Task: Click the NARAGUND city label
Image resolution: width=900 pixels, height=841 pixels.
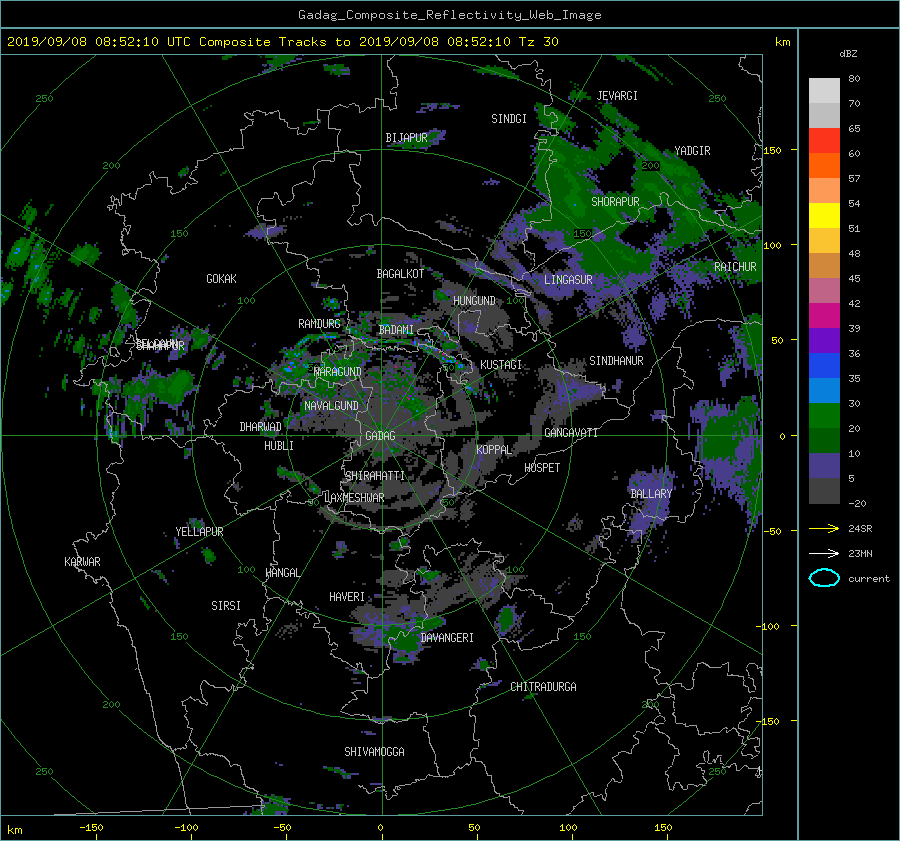Action: click(x=338, y=372)
